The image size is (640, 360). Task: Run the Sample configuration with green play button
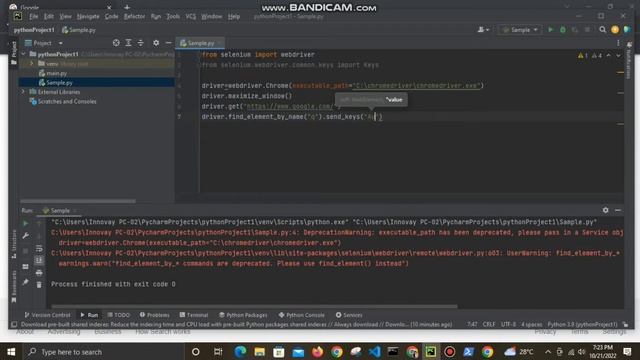coord(551,30)
